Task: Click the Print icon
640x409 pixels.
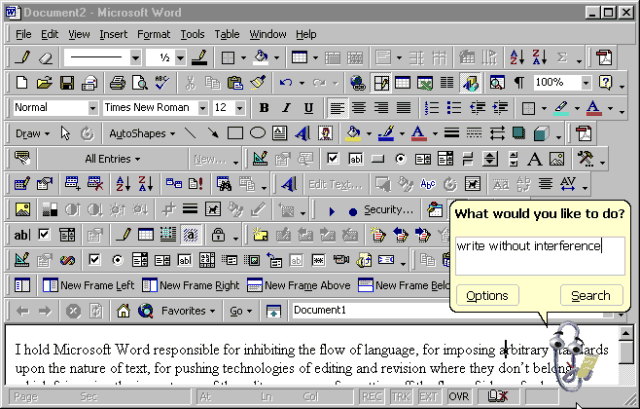Action: click(118, 83)
